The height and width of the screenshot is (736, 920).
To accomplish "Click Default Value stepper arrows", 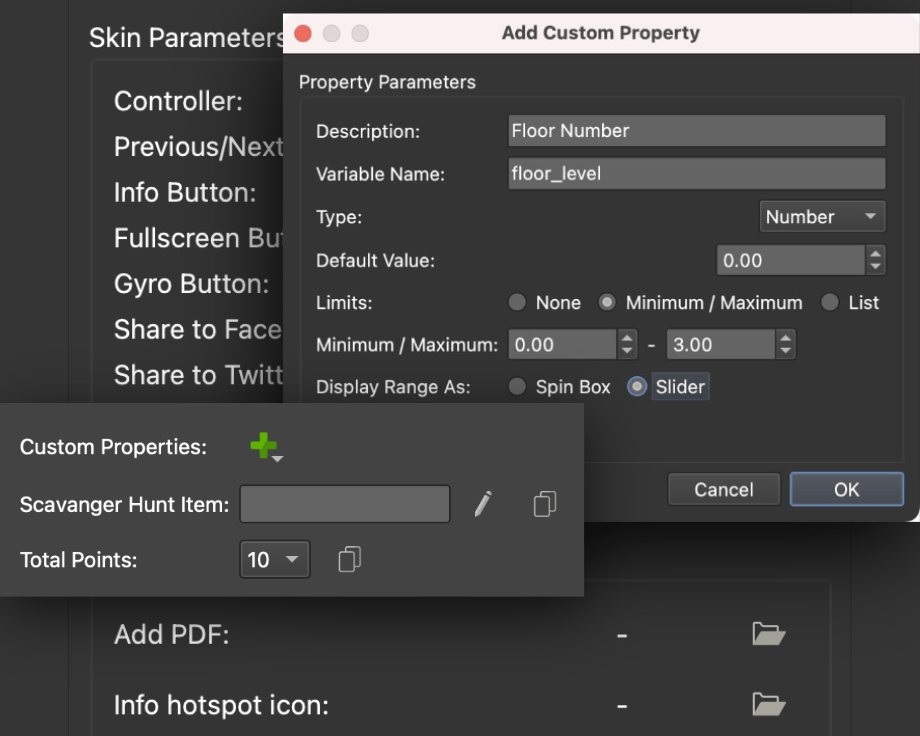I will click(876, 261).
